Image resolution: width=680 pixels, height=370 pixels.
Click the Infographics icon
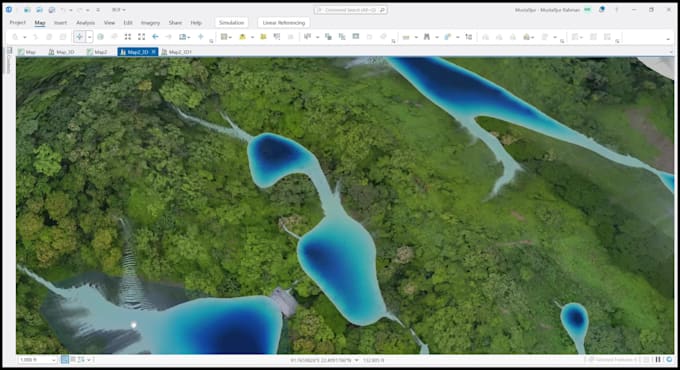[x=448, y=37]
